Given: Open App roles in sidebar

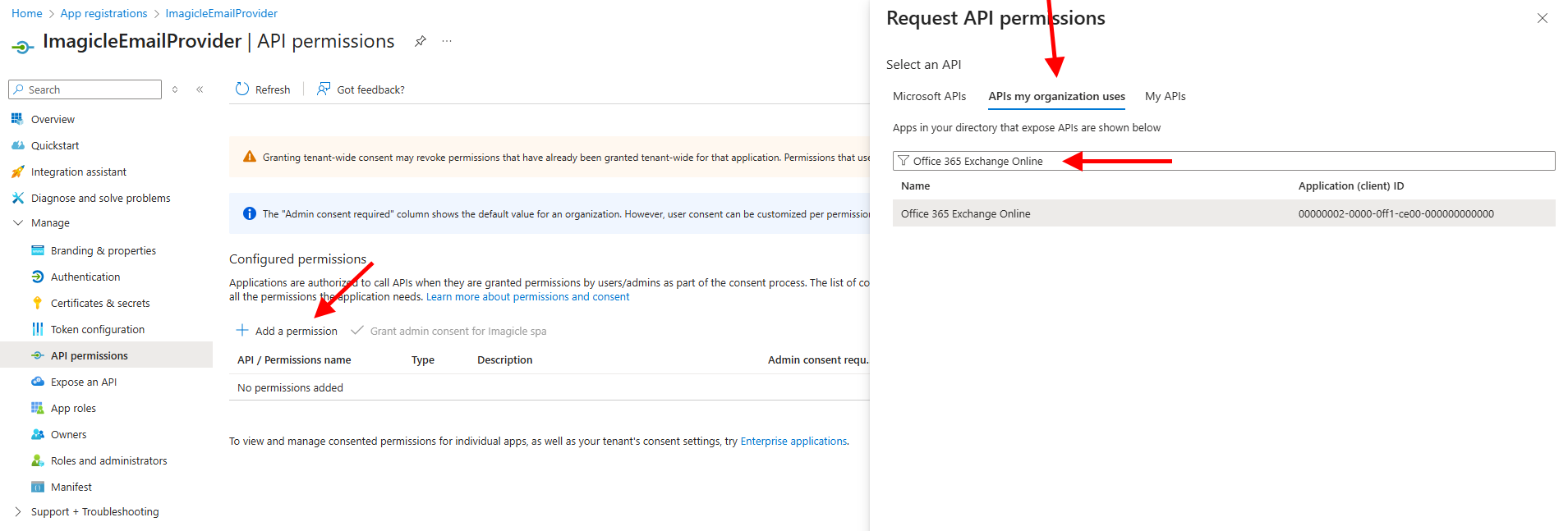Looking at the screenshot, I should coord(73,408).
